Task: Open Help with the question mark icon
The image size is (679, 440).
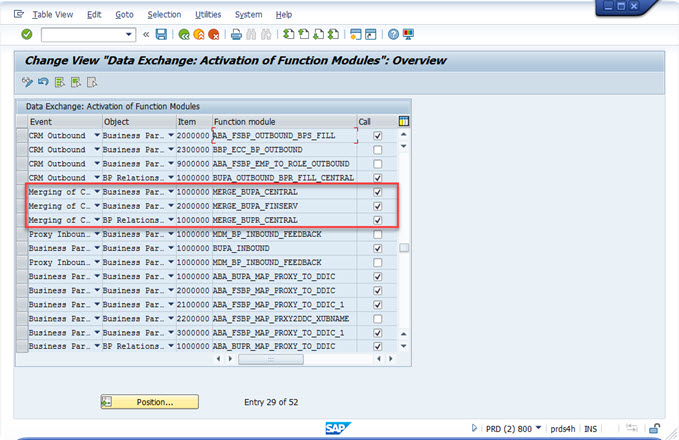Action: tap(393, 34)
